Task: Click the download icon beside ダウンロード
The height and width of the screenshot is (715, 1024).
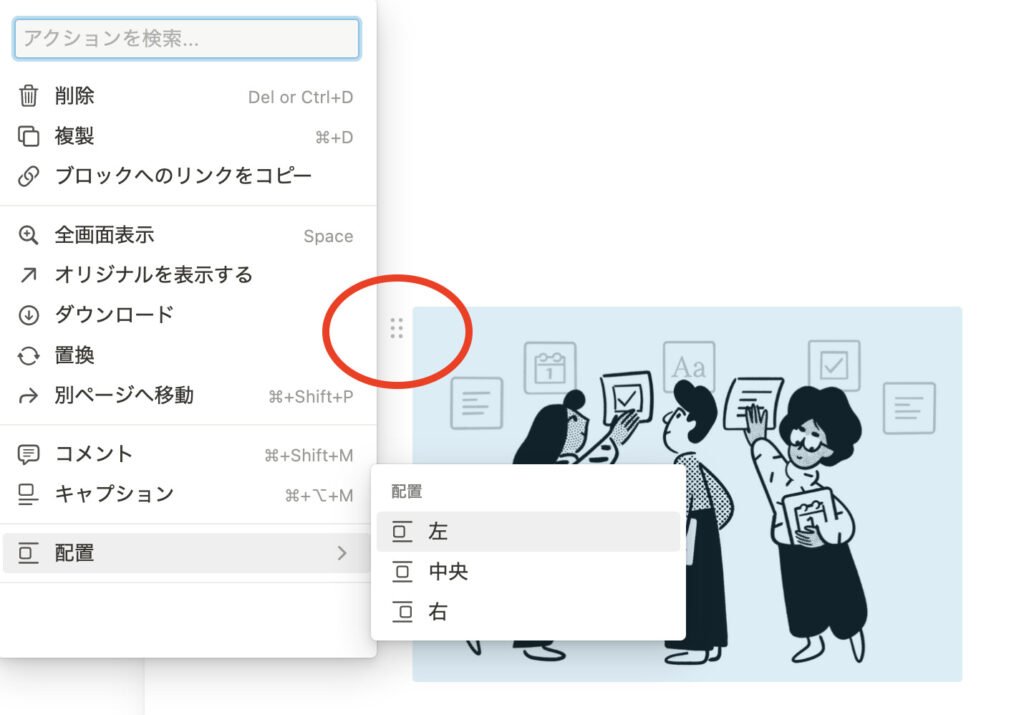Action: (x=28, y=315)
